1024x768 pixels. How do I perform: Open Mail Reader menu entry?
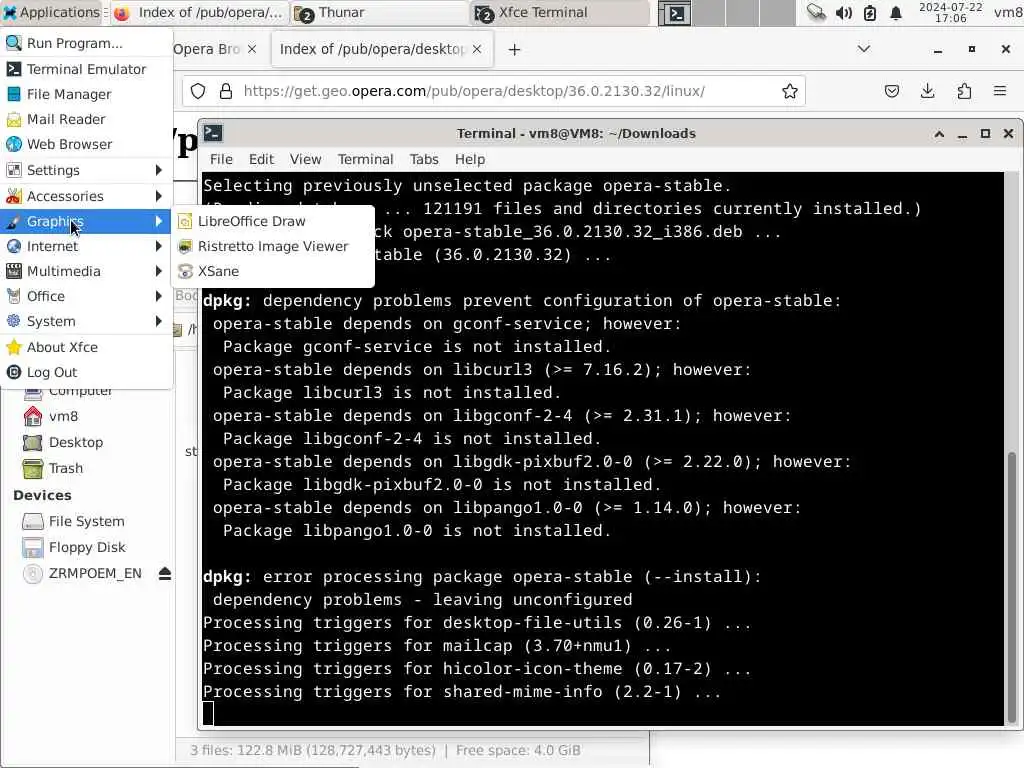tap(86, 119)
